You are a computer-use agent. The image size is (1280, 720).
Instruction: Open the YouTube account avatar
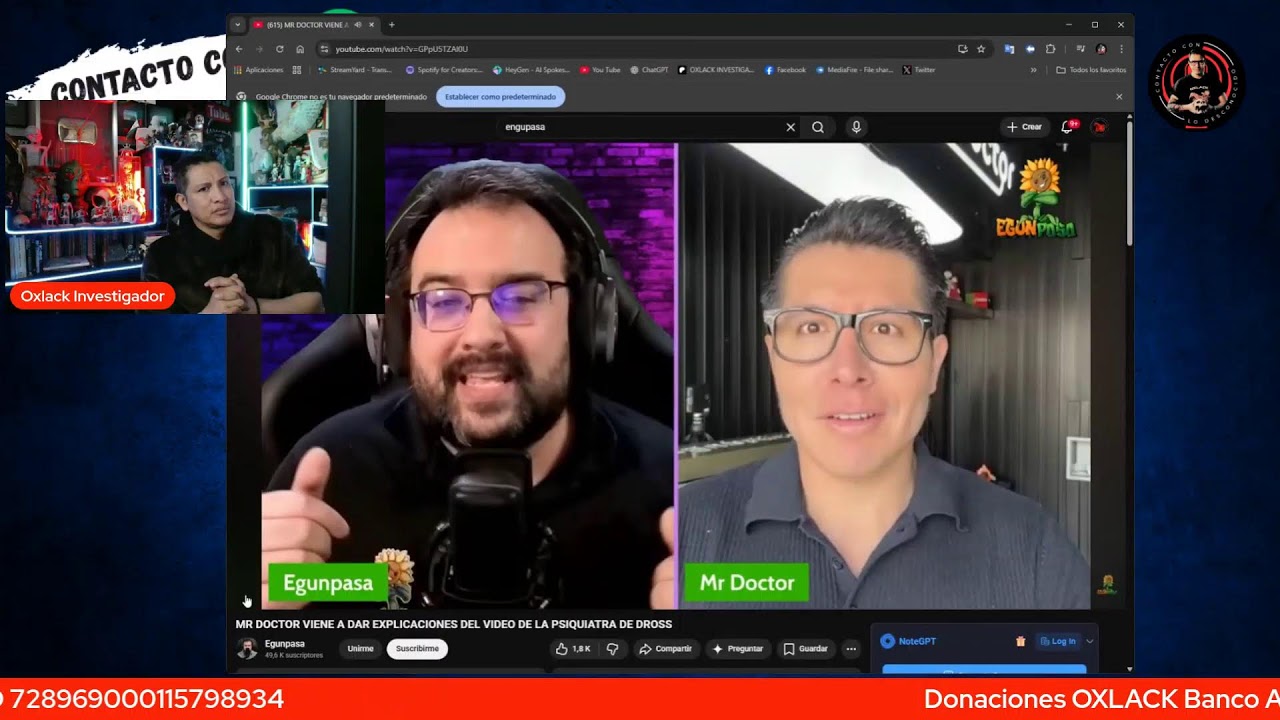click(1099, 127)
